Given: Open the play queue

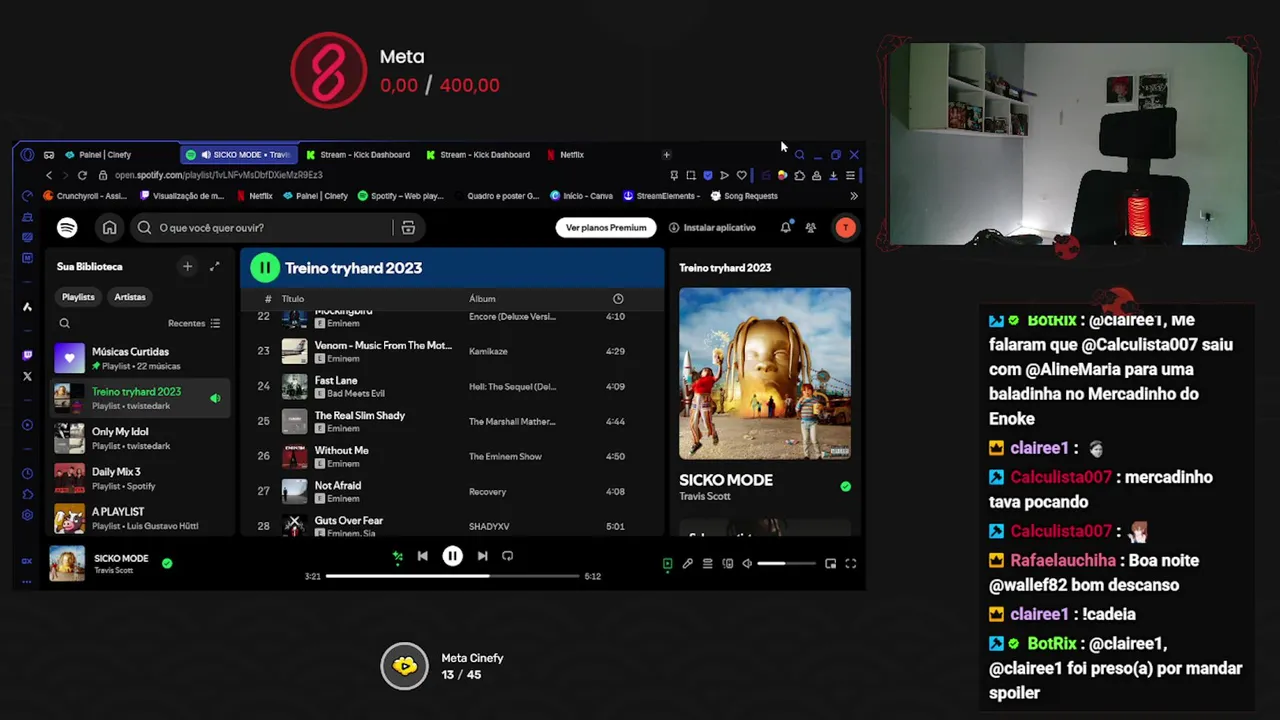Looking at the screenshot, I should [707, 564].
